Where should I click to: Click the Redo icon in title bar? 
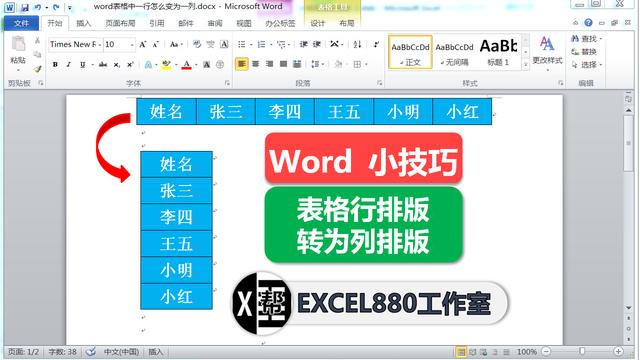pyautogui.click(x=56, y=7)
